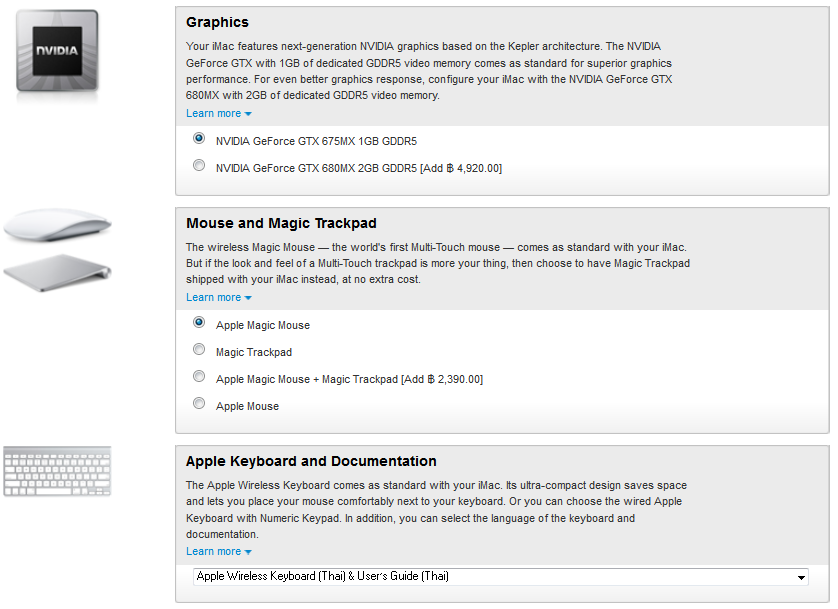
Task: Expand Learn more under Graphics
Action: click(218, 114)
